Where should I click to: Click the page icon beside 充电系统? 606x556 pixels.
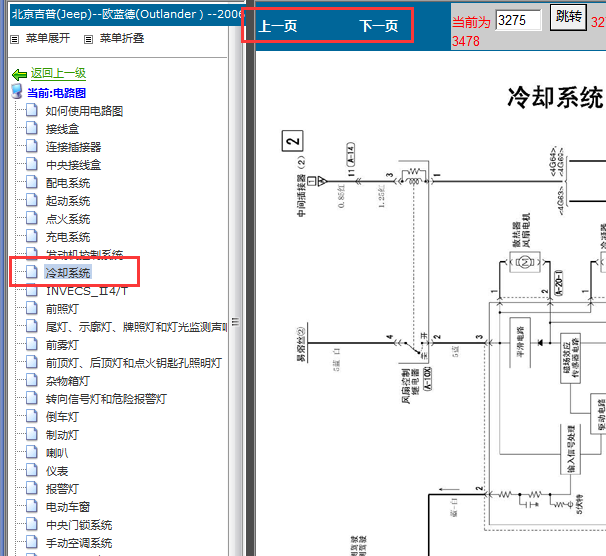[32, 236]
